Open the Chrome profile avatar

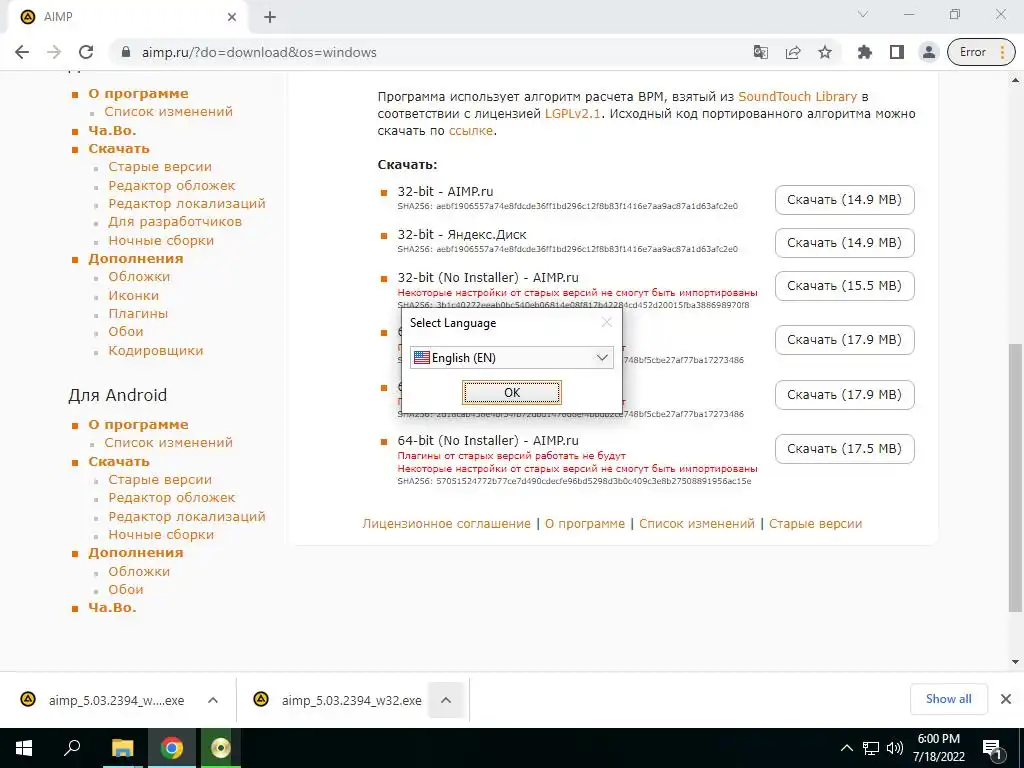929,52
